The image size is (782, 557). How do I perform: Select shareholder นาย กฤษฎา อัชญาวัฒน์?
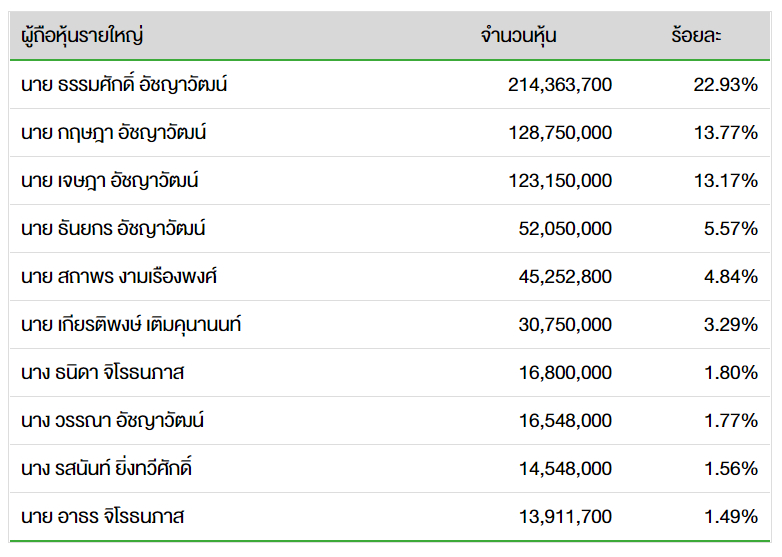tap(114, 133)
